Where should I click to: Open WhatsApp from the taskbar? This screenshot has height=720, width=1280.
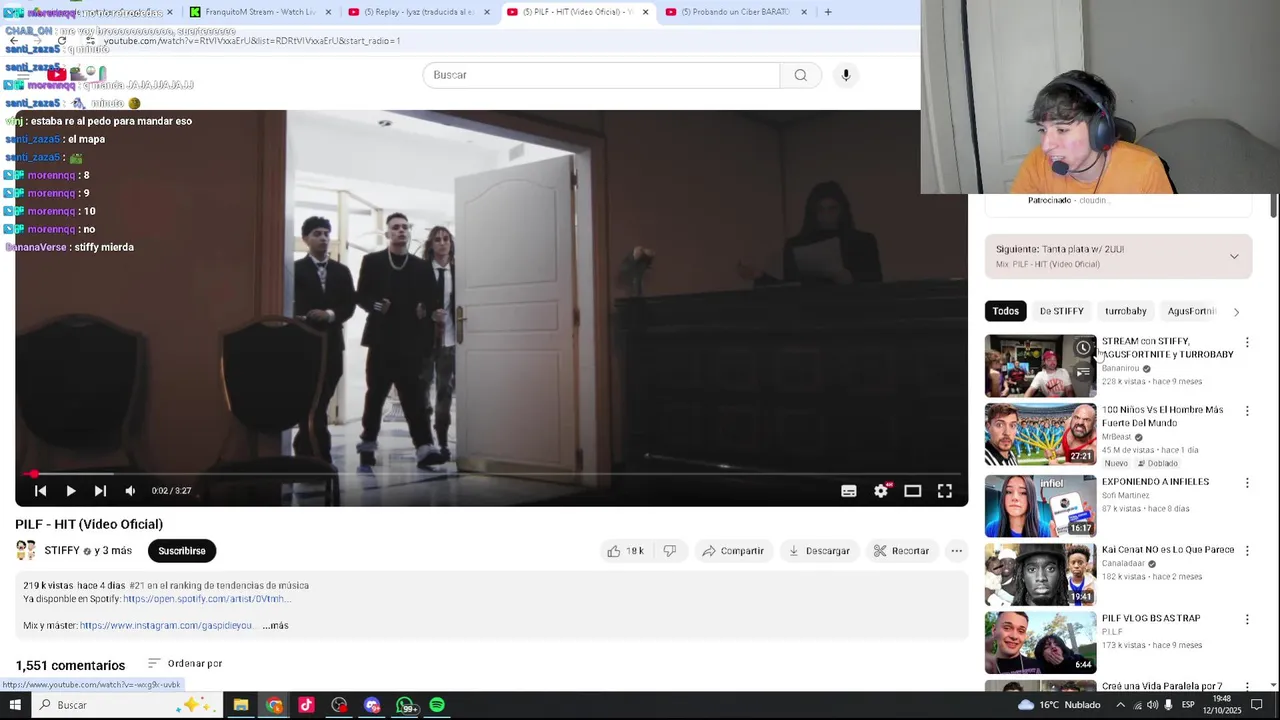pos(405,705)
